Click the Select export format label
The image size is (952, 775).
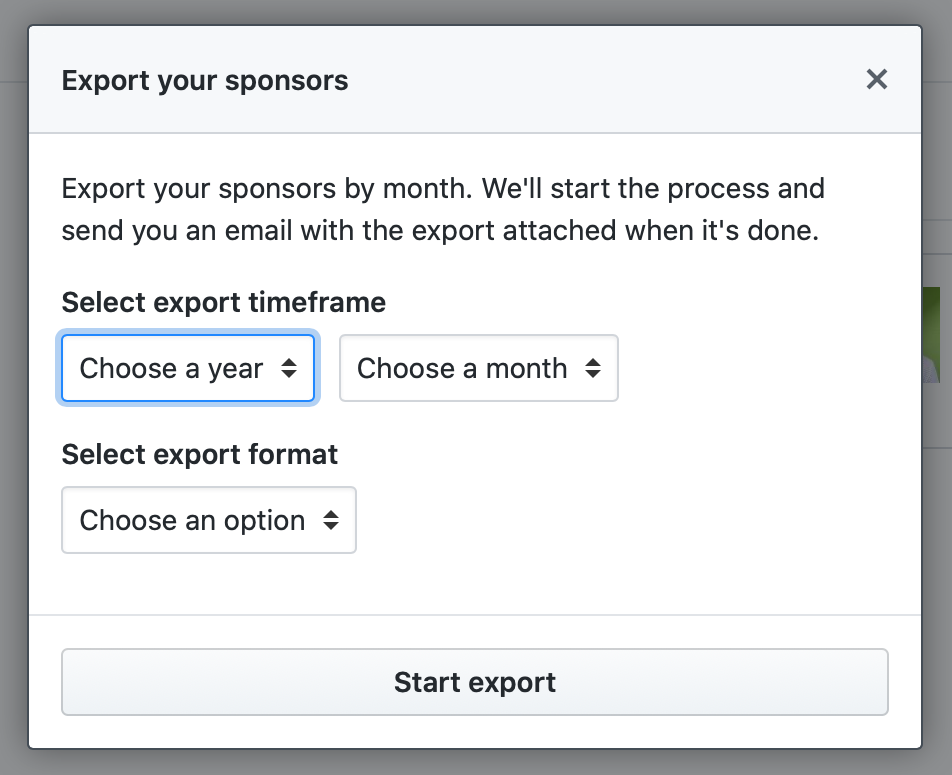pos(200,454)
